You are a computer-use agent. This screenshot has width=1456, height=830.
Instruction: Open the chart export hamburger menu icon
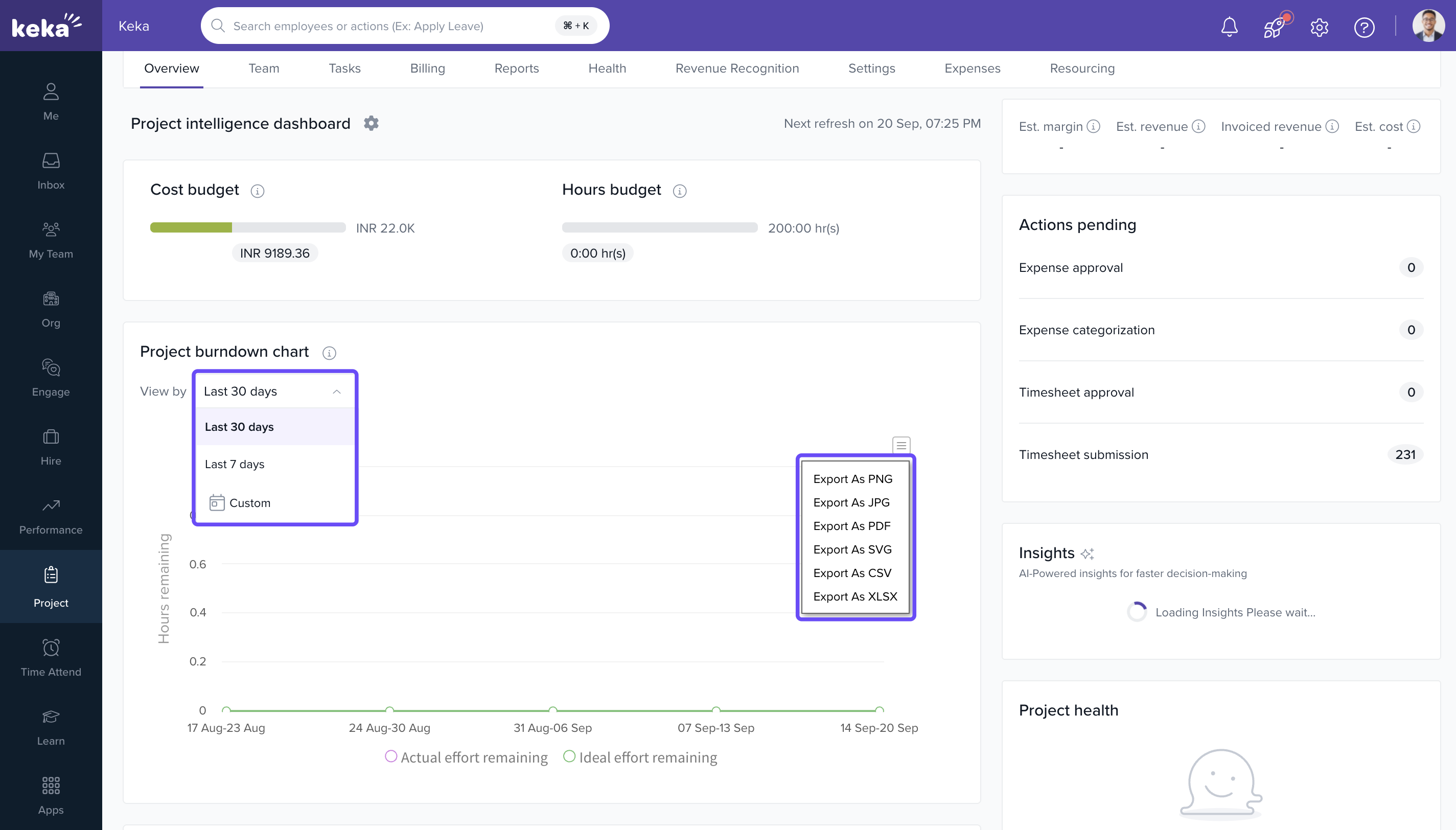[x=900, y=445]
